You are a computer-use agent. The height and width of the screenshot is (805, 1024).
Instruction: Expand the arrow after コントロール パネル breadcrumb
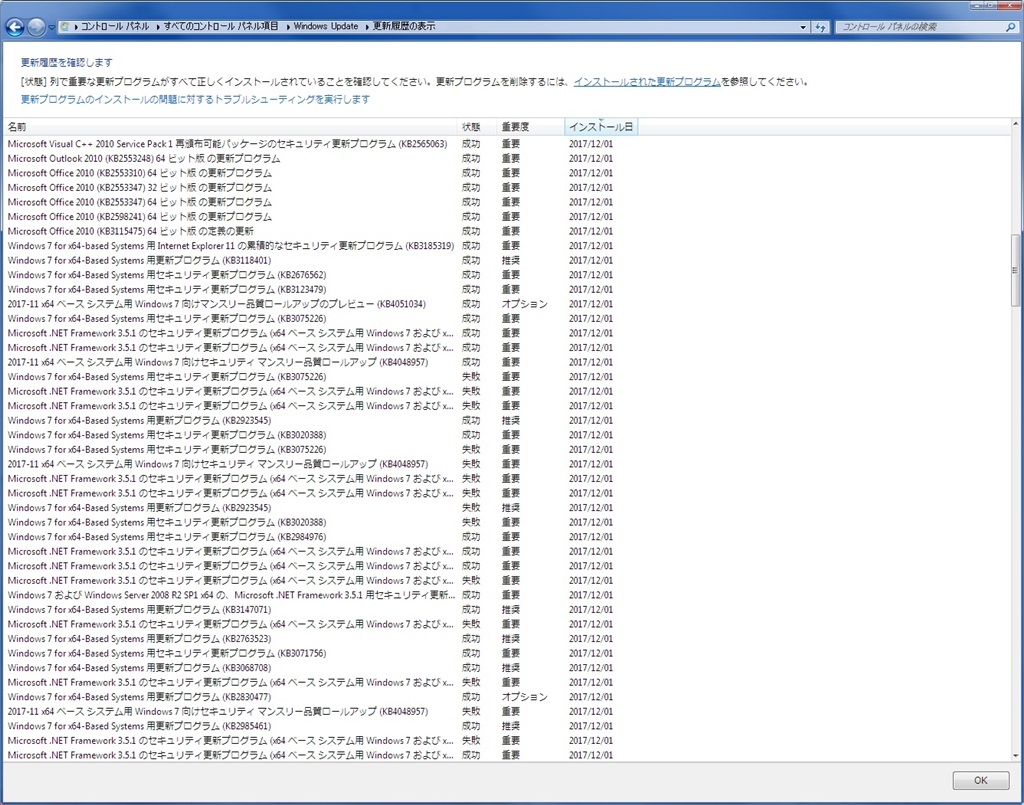(157, 27)
